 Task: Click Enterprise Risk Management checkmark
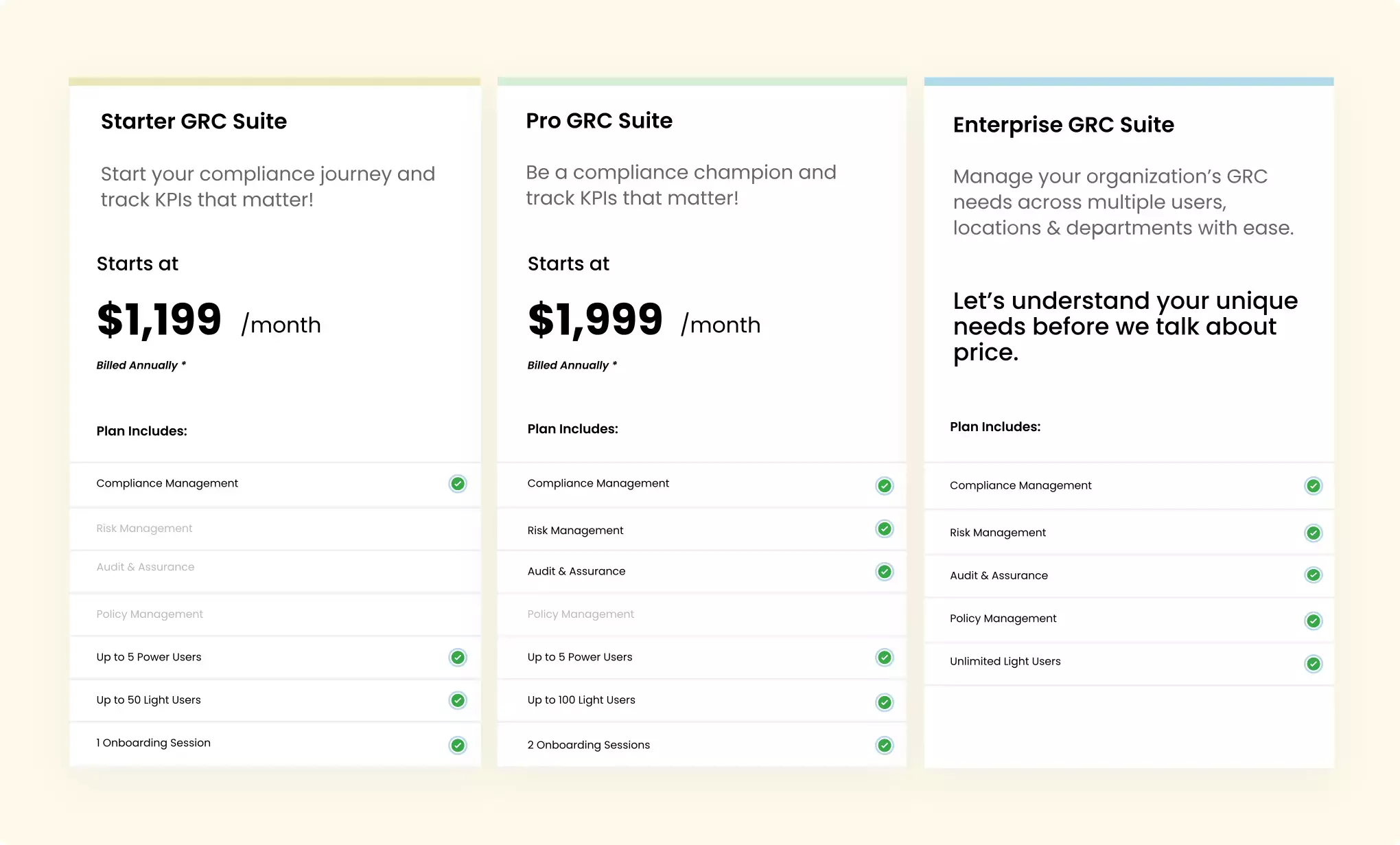[1313, 533]
